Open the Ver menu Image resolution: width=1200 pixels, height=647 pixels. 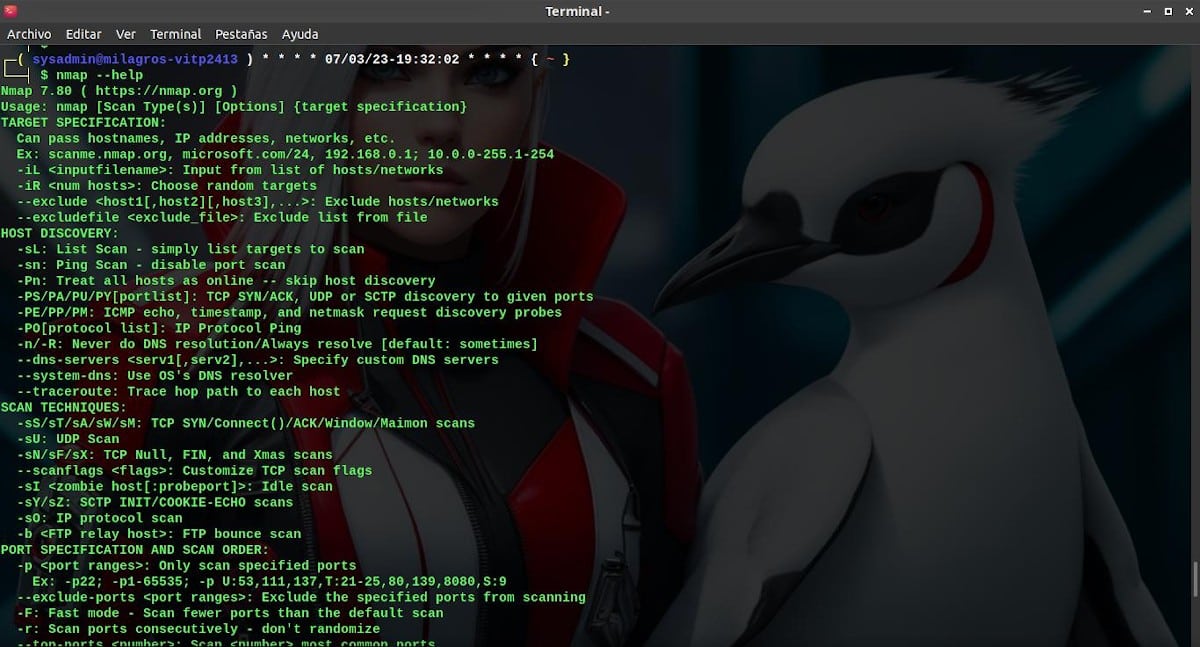click(126, 34)
